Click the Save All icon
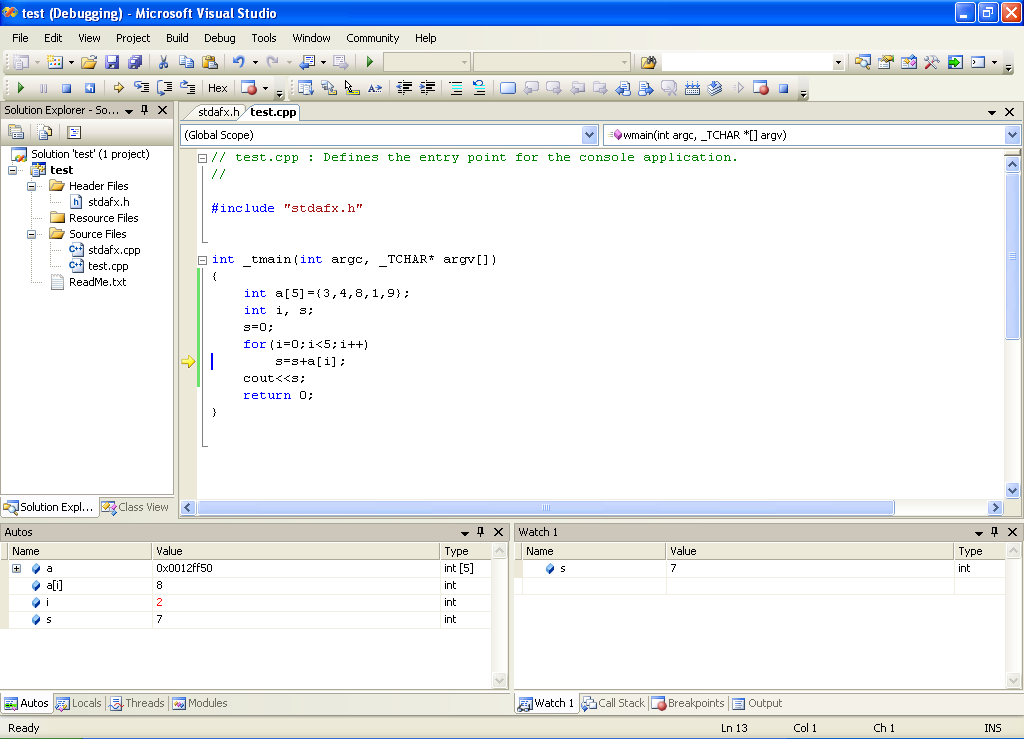The height and width of the screenshot is (739, 1024). tap(135, 62)
